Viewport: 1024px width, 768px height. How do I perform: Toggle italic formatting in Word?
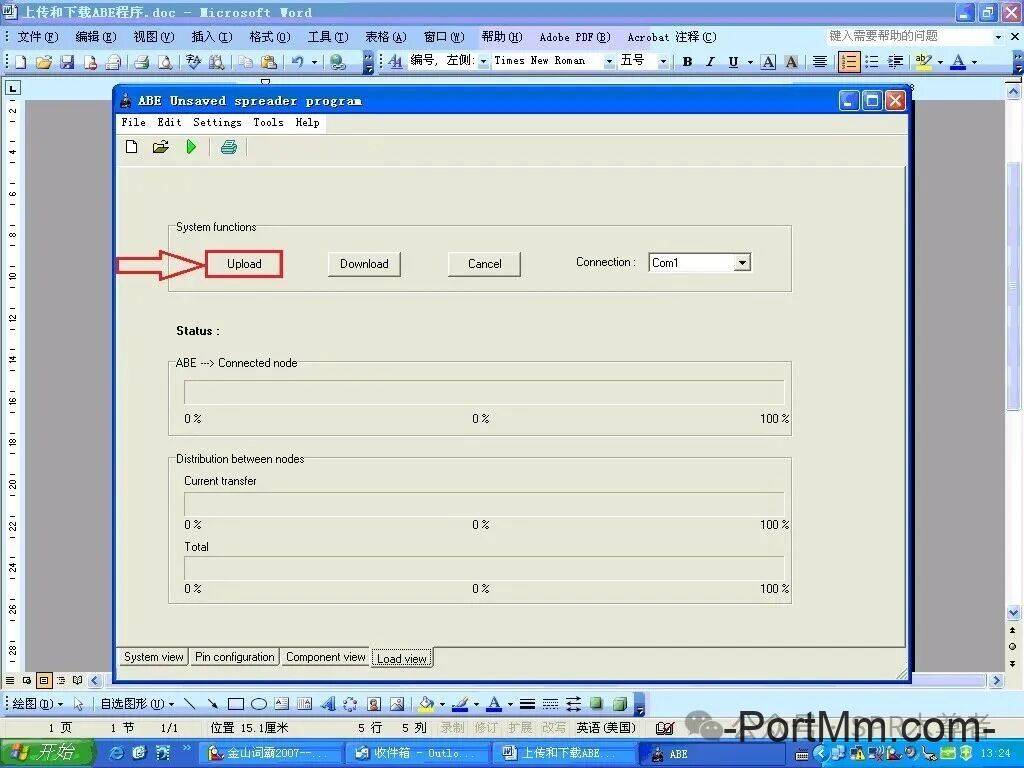(x=710, y=62)
